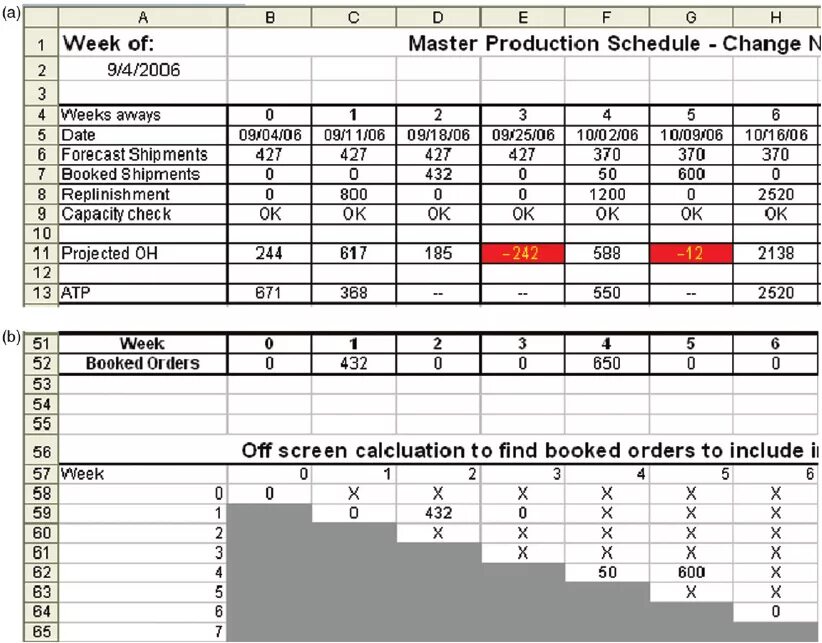
Task: Select the Projected OH value 2138
Action: 776,254
